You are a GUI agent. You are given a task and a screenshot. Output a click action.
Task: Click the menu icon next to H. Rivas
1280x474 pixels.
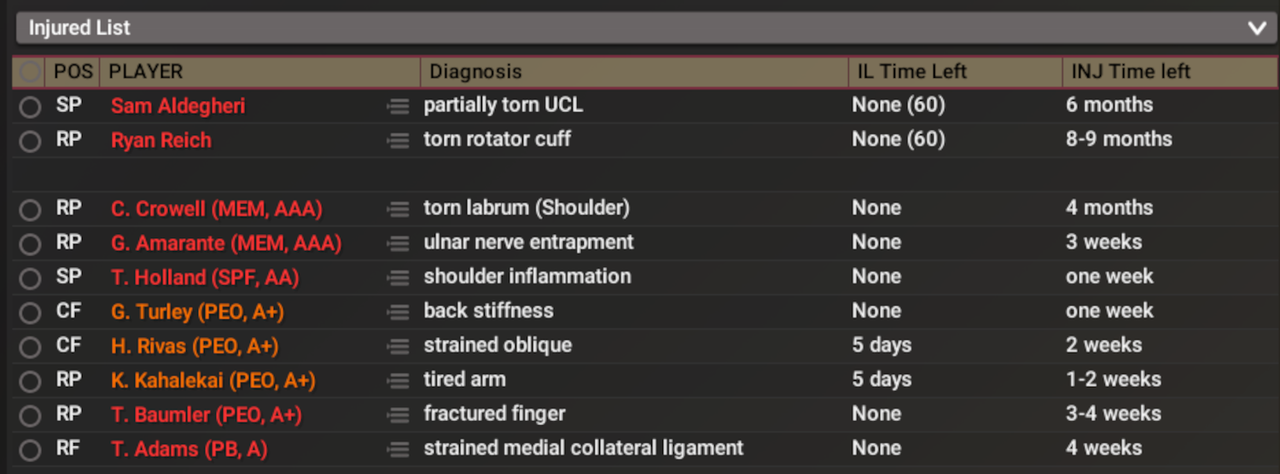tap(398, 346)
